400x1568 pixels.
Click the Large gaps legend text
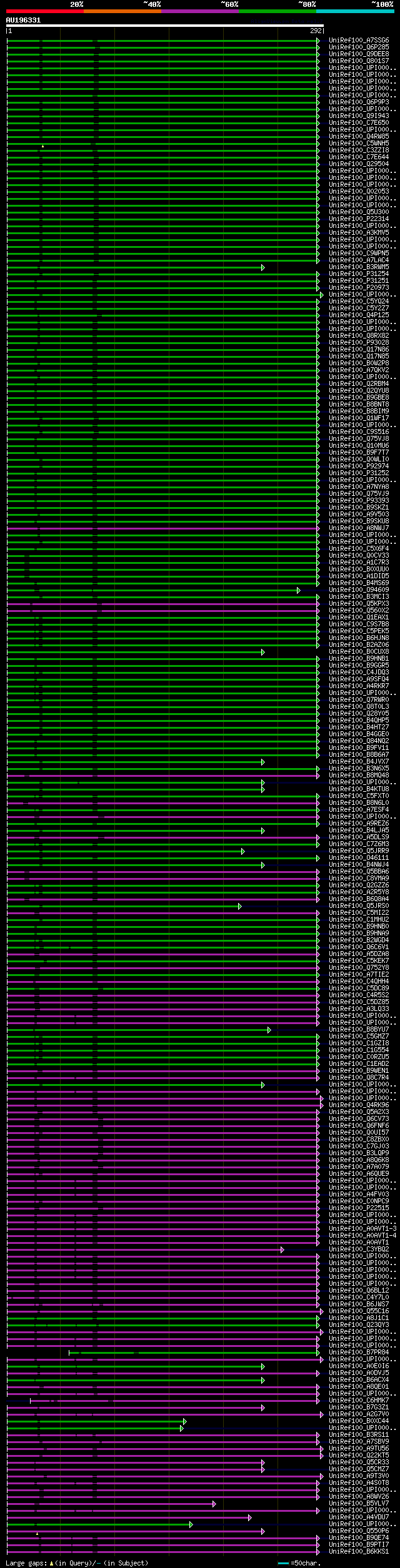click(x=77, y=1563)
